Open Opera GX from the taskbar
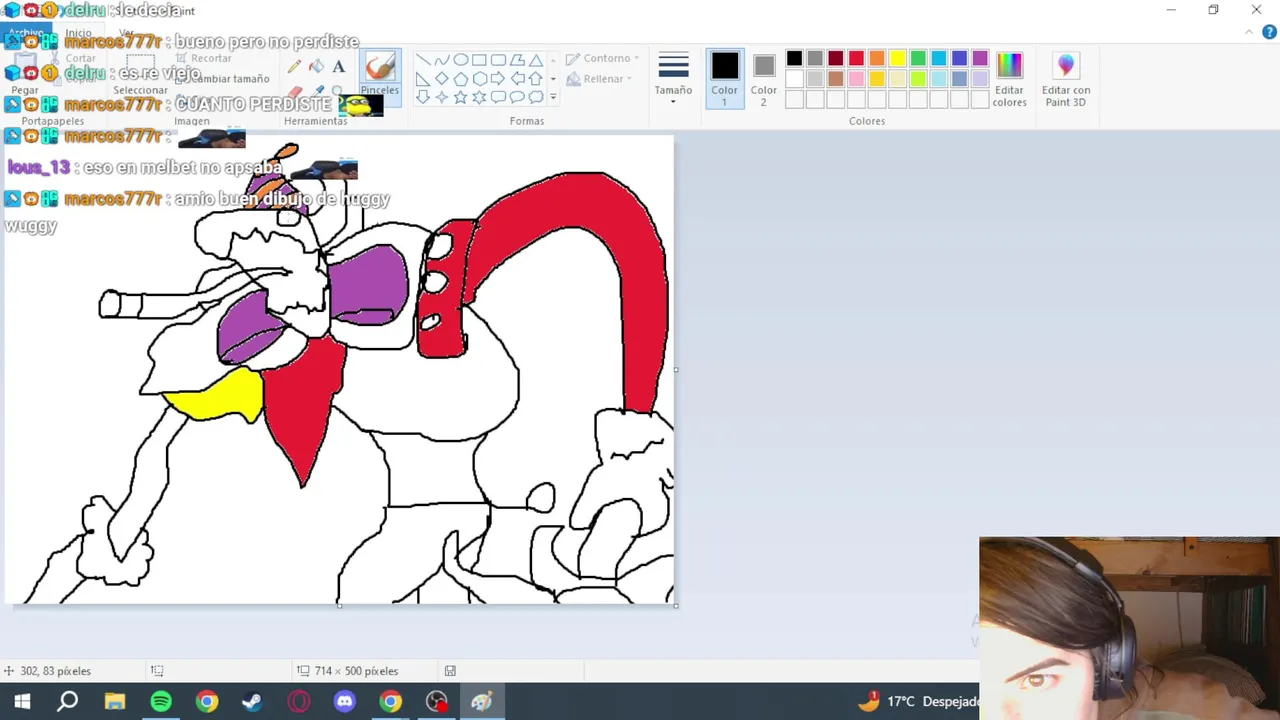The image size is (1280, 720). coord(299,701)
